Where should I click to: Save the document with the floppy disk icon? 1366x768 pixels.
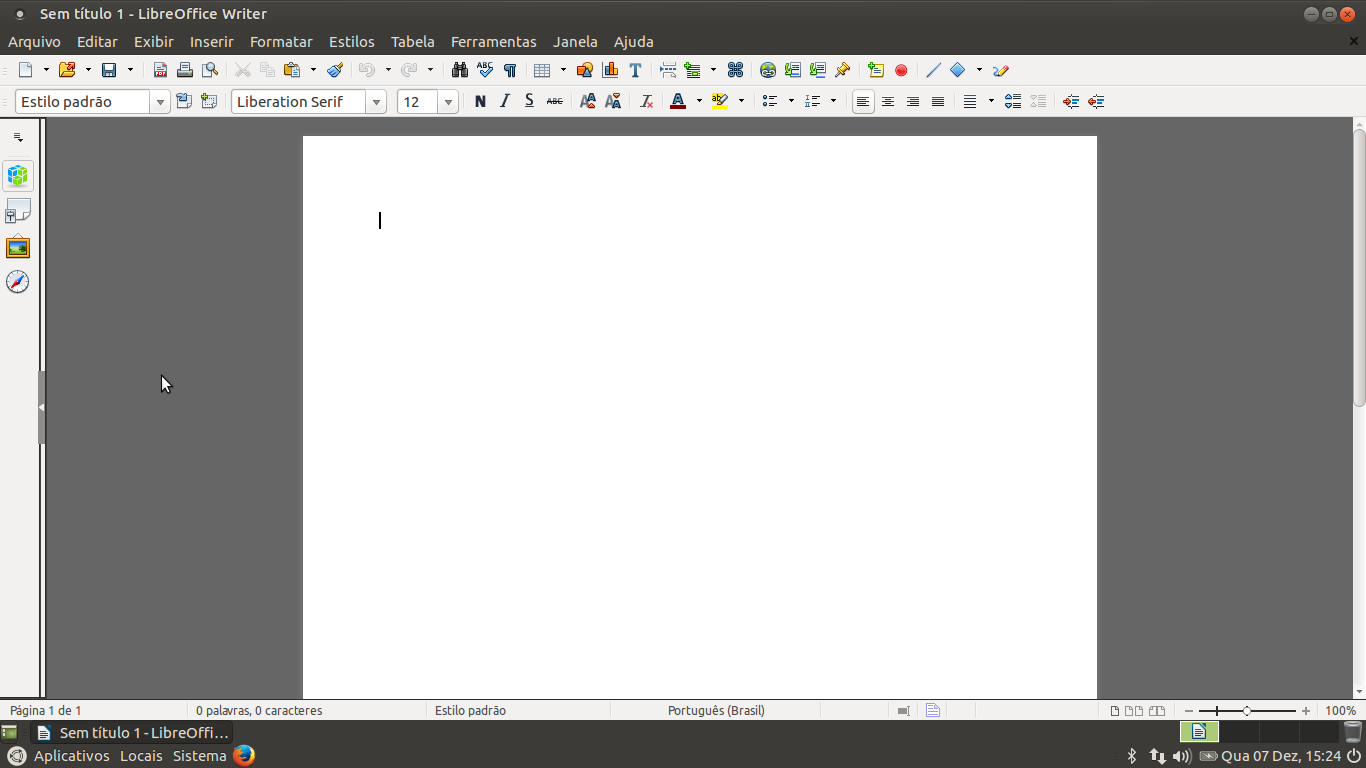(x=109, y=70)
